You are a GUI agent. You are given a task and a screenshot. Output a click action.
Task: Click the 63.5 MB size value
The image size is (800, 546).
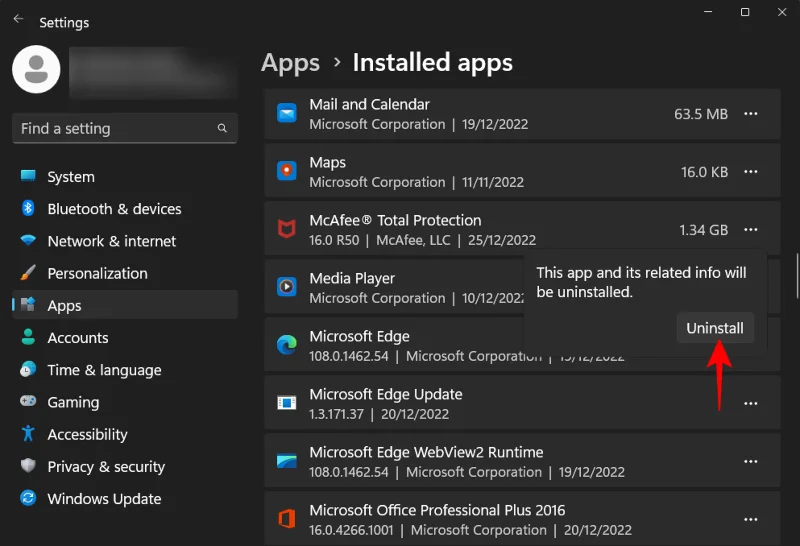(x=701, y=114)
